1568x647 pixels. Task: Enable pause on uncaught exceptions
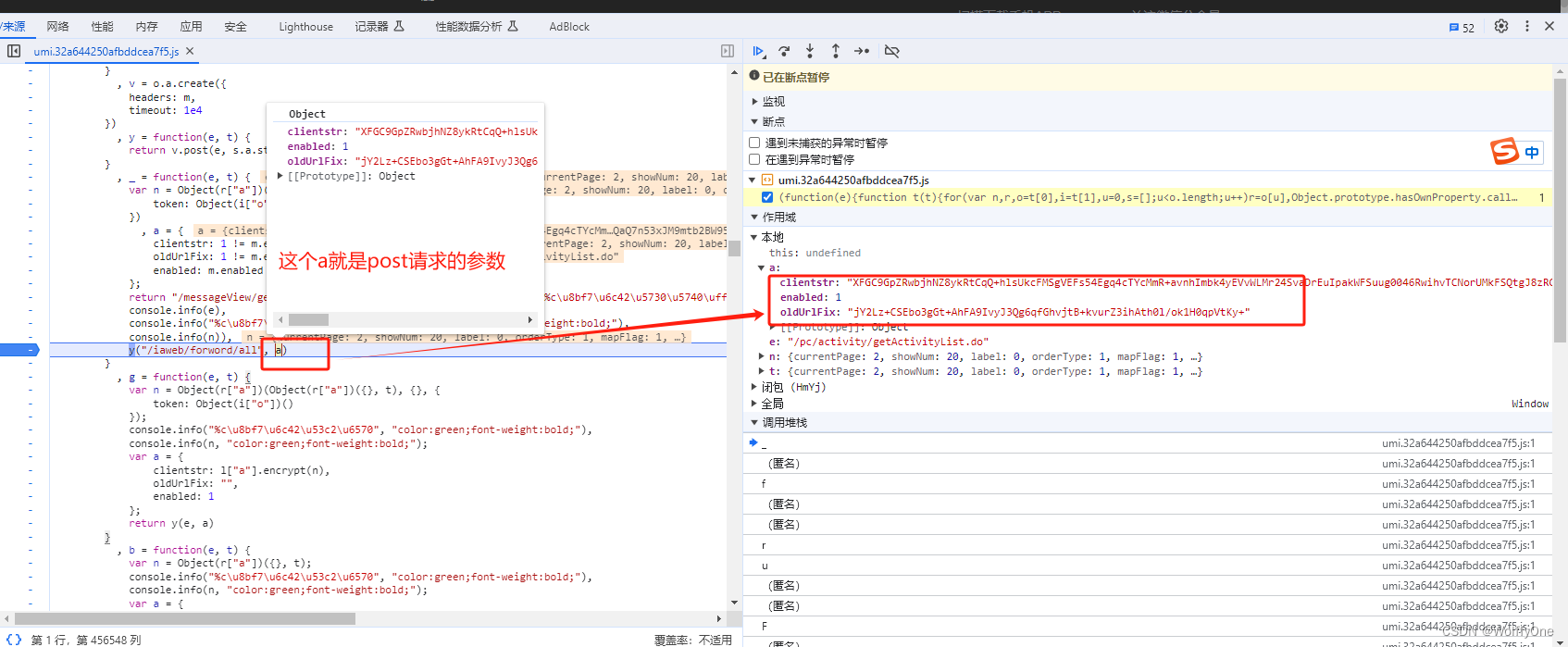coord(754,143)
